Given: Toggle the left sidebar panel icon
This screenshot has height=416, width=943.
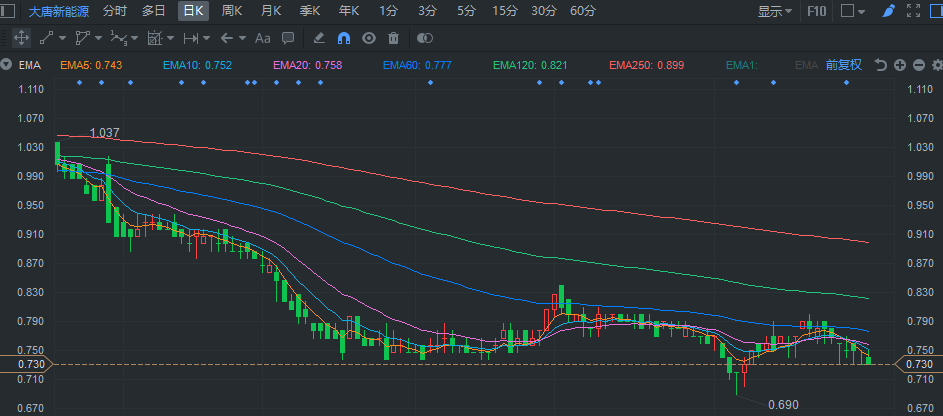Looking at the screenshot, I should click(x=8, y=11).
